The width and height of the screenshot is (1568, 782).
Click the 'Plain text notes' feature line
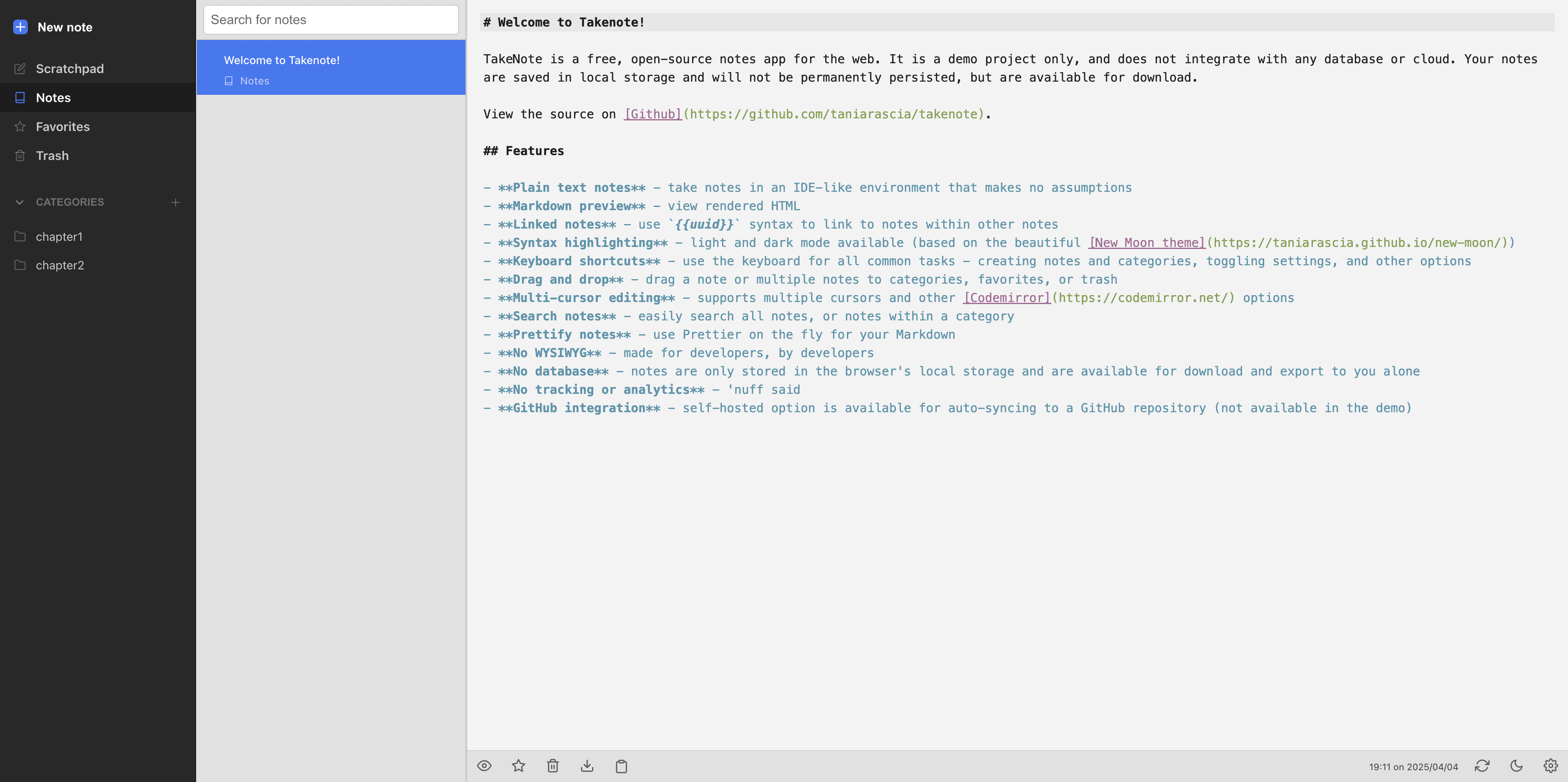click(808, 187)
